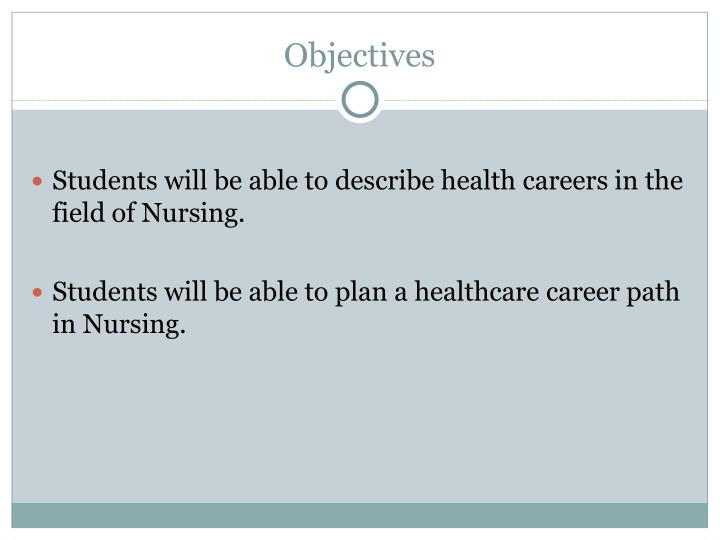Image resolution: width=720 pixels, height=540 pixels.
Task: Select the Objectives slide title
Action: pos(360,56)
